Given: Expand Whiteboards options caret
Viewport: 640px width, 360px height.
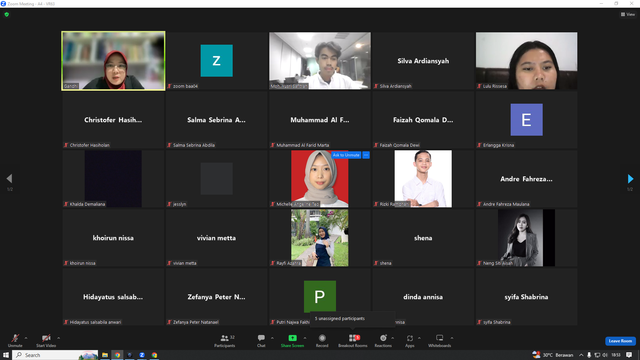Looking at the screenshot, I should point(452,338).
